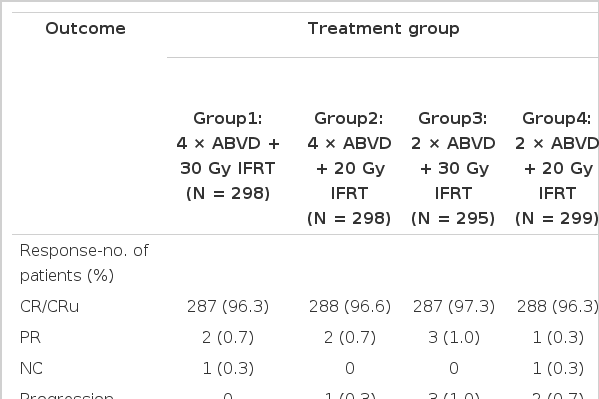Click the Progression row label
Screen dimensions: 599x399
[66, 396]
